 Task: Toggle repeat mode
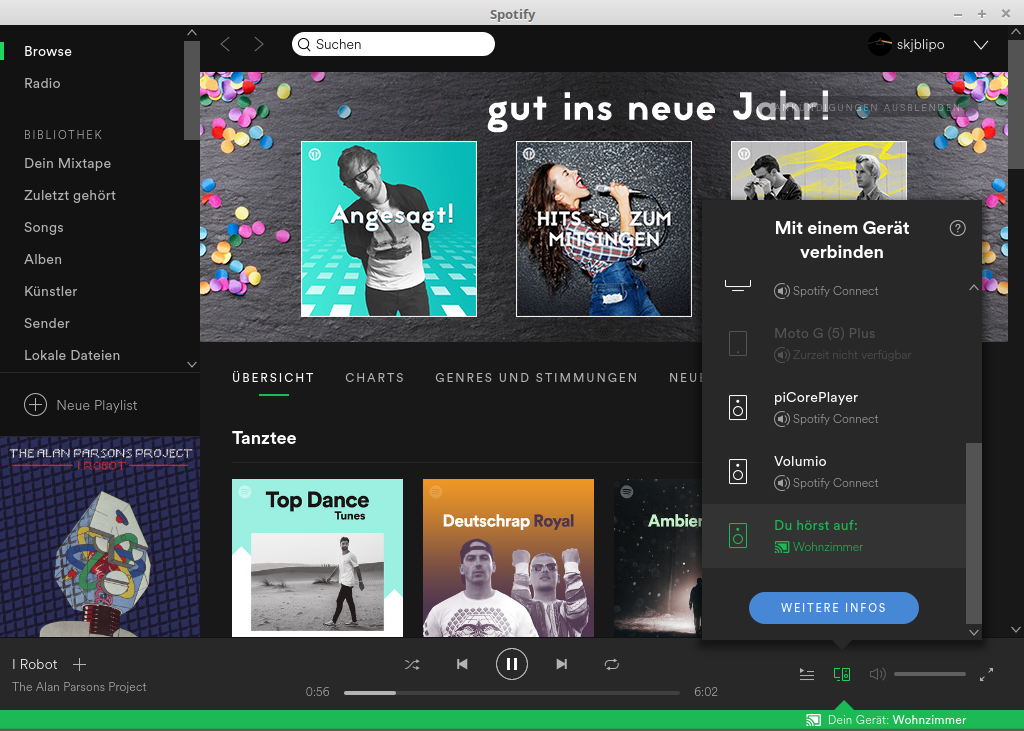pyautogui.click(x=612, y=664)
